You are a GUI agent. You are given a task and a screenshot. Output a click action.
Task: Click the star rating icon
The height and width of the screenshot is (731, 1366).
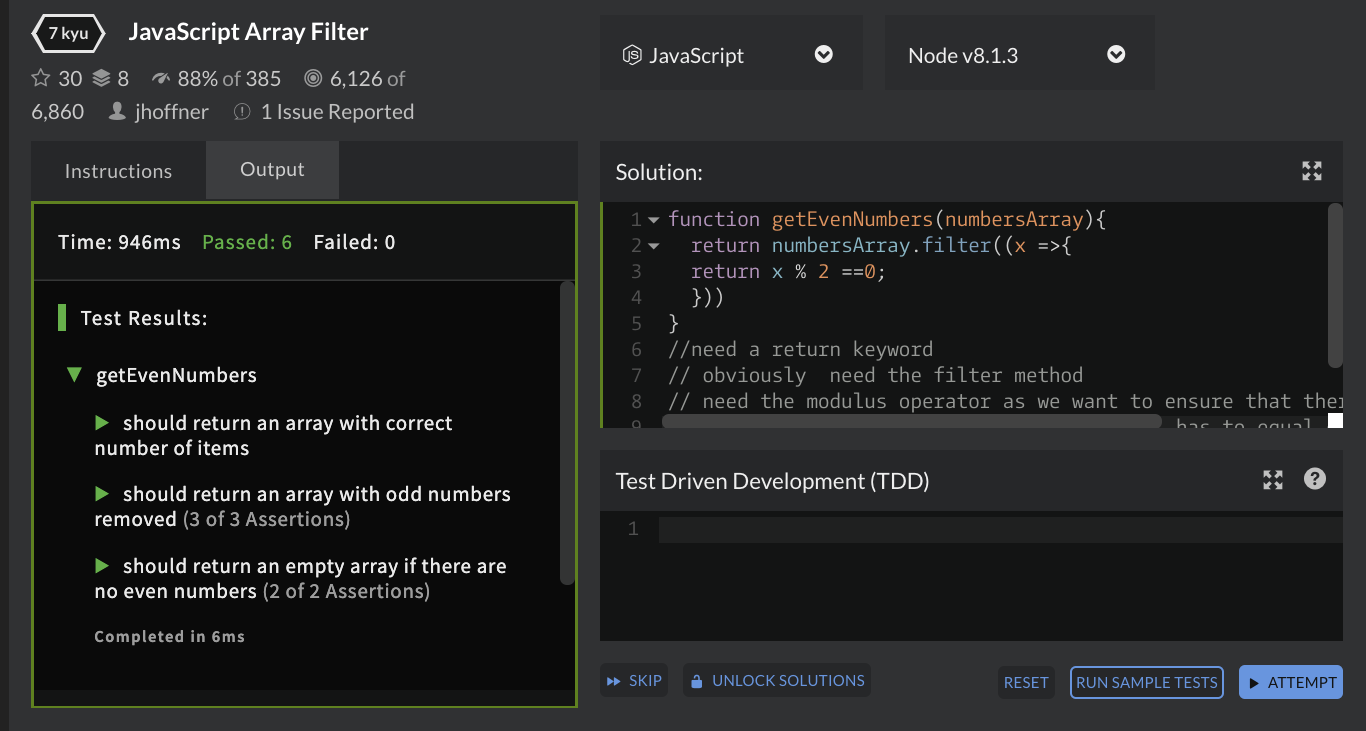click(40, 77)
